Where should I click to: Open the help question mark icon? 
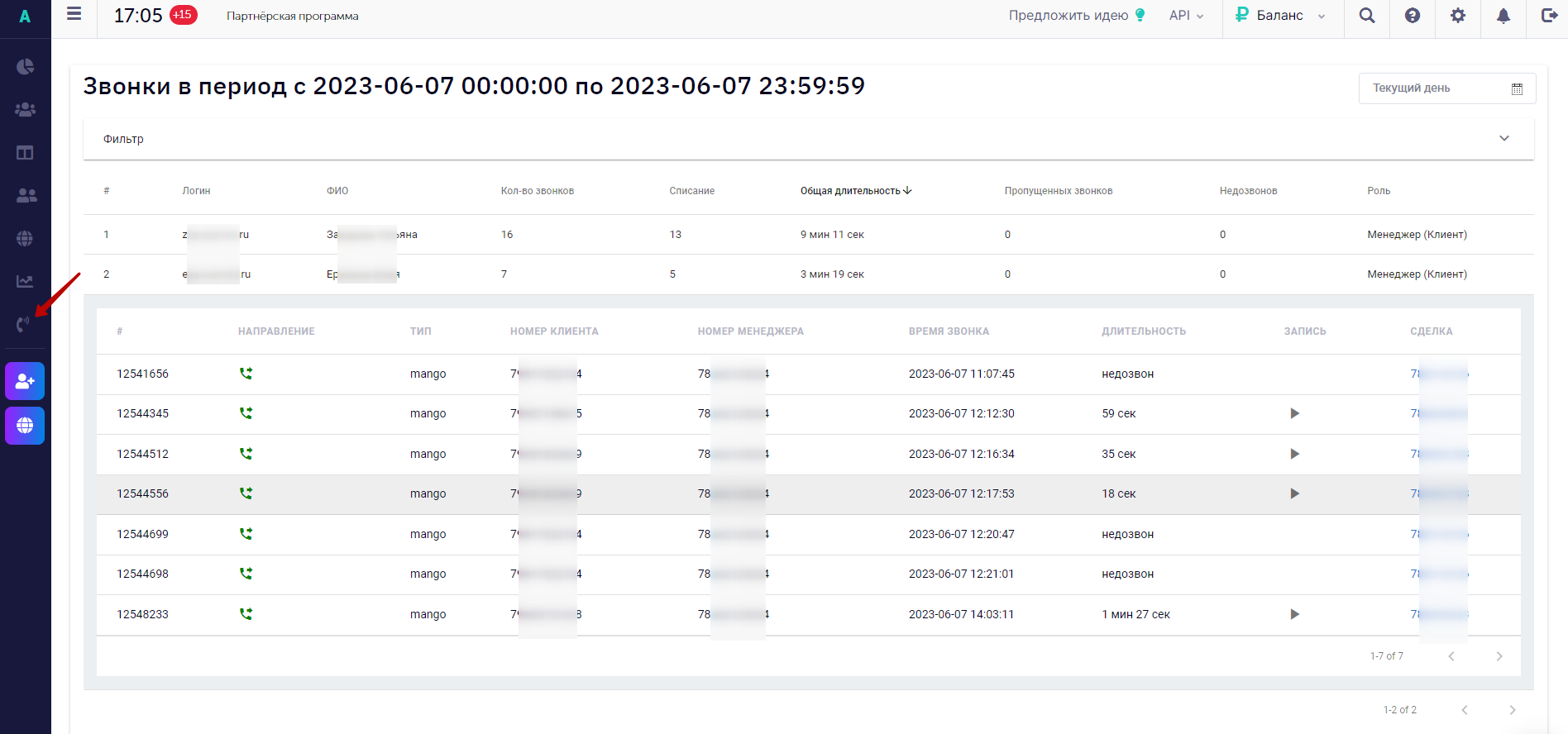[1413, 16]
